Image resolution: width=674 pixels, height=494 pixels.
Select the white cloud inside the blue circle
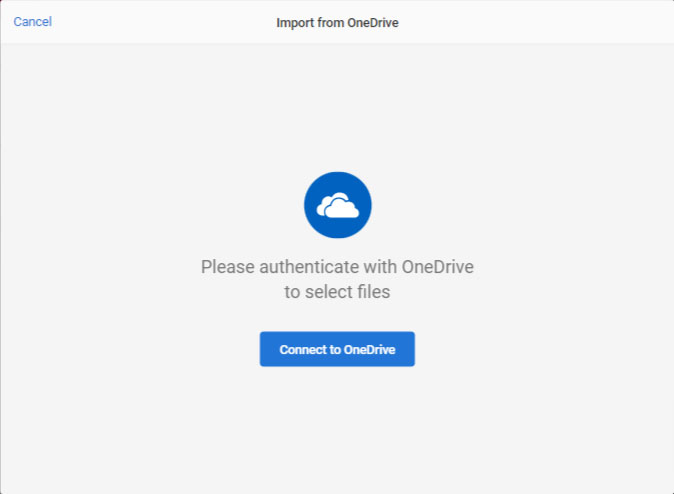point(337,206)
